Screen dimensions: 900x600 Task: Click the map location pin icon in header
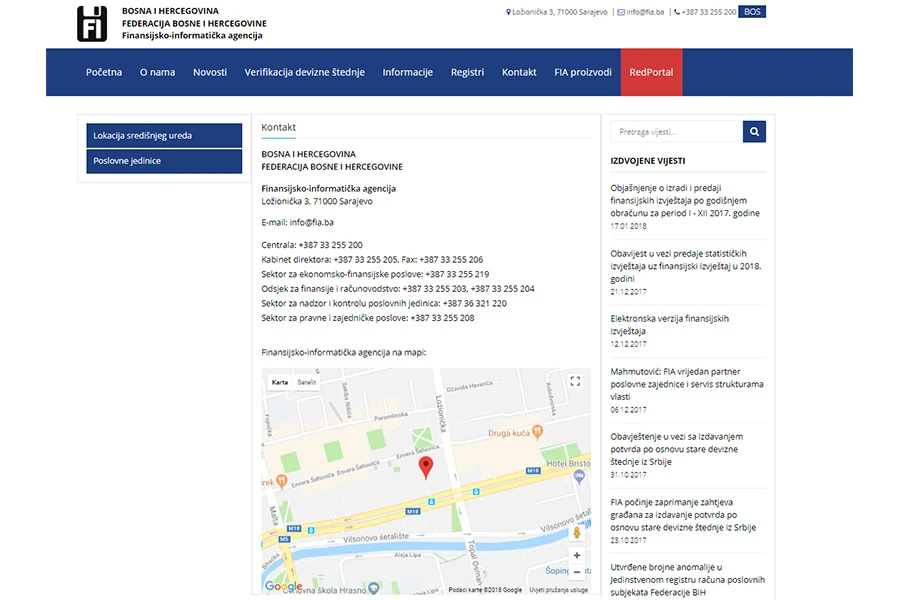pos(508,12)
